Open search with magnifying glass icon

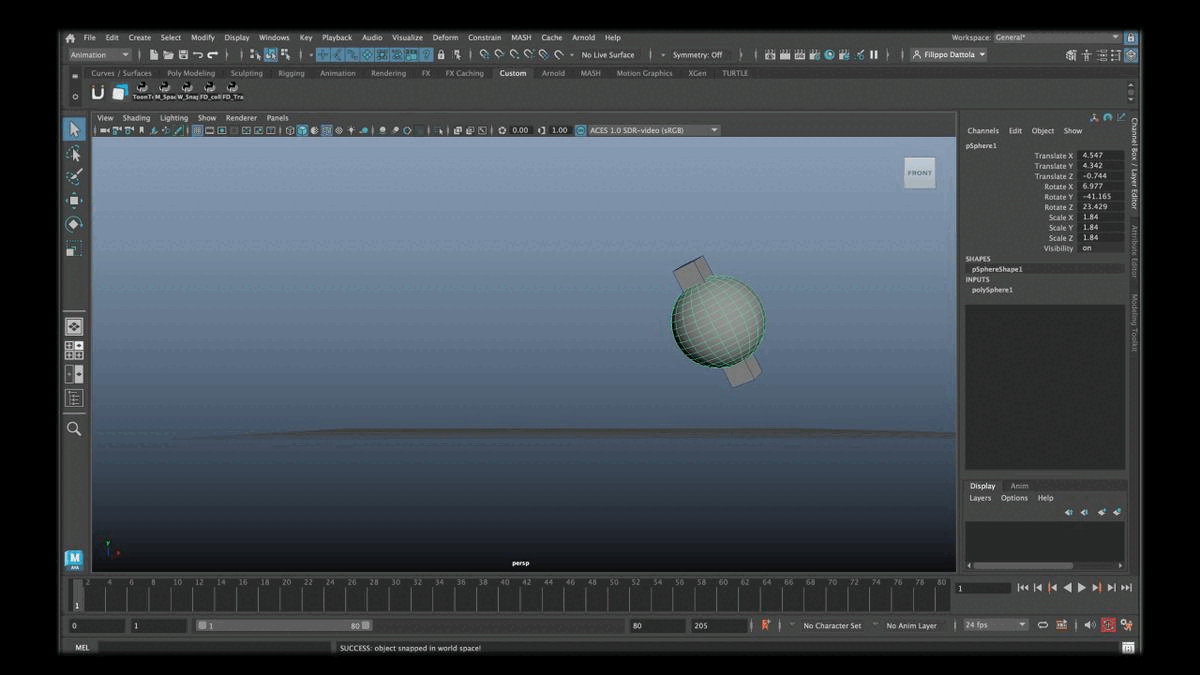(74, 428)
